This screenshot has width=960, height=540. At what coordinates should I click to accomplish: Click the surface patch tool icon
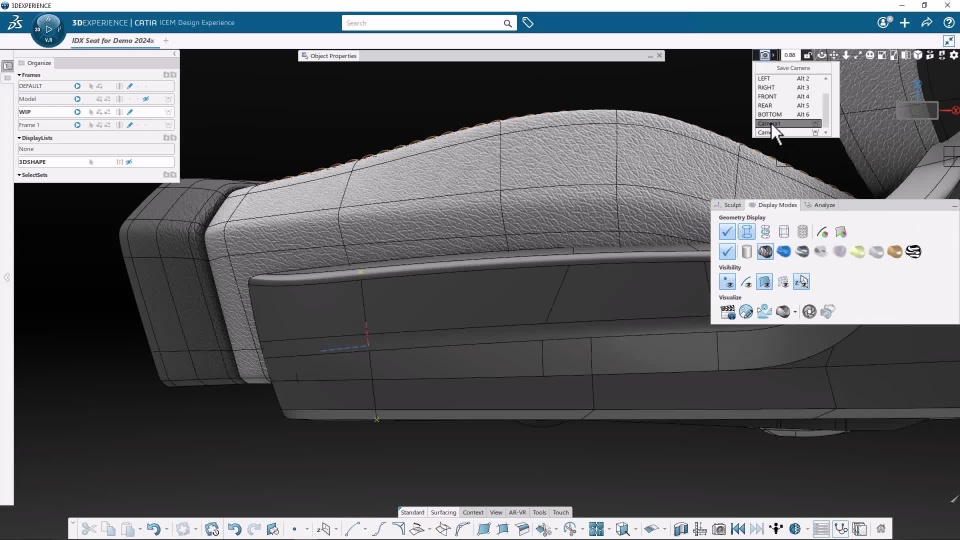pos(484,529)
